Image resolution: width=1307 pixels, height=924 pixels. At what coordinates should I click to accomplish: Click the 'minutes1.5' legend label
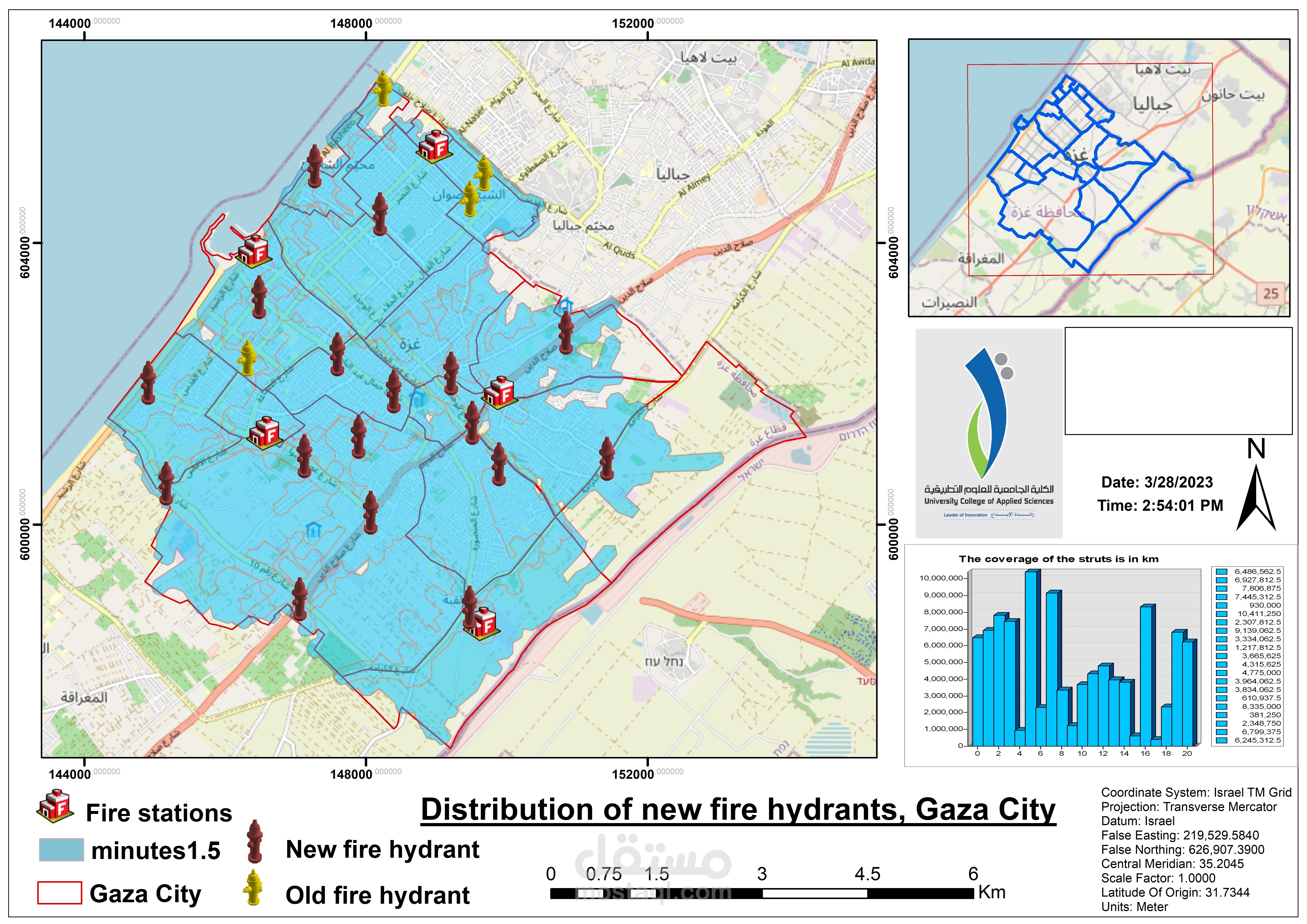click(x=156, y=851)
